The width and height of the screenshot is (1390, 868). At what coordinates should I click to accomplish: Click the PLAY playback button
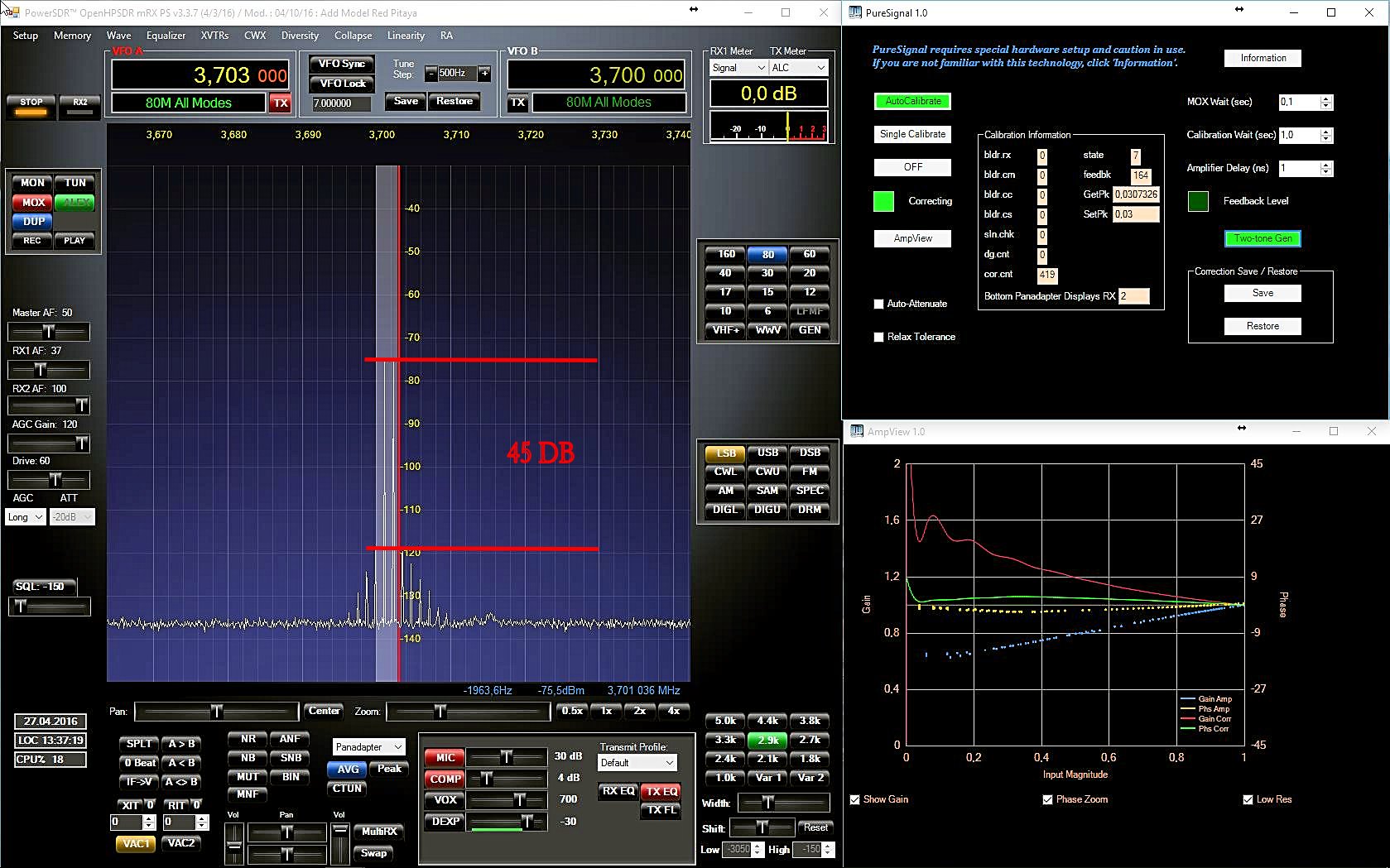tap(75, 241)
